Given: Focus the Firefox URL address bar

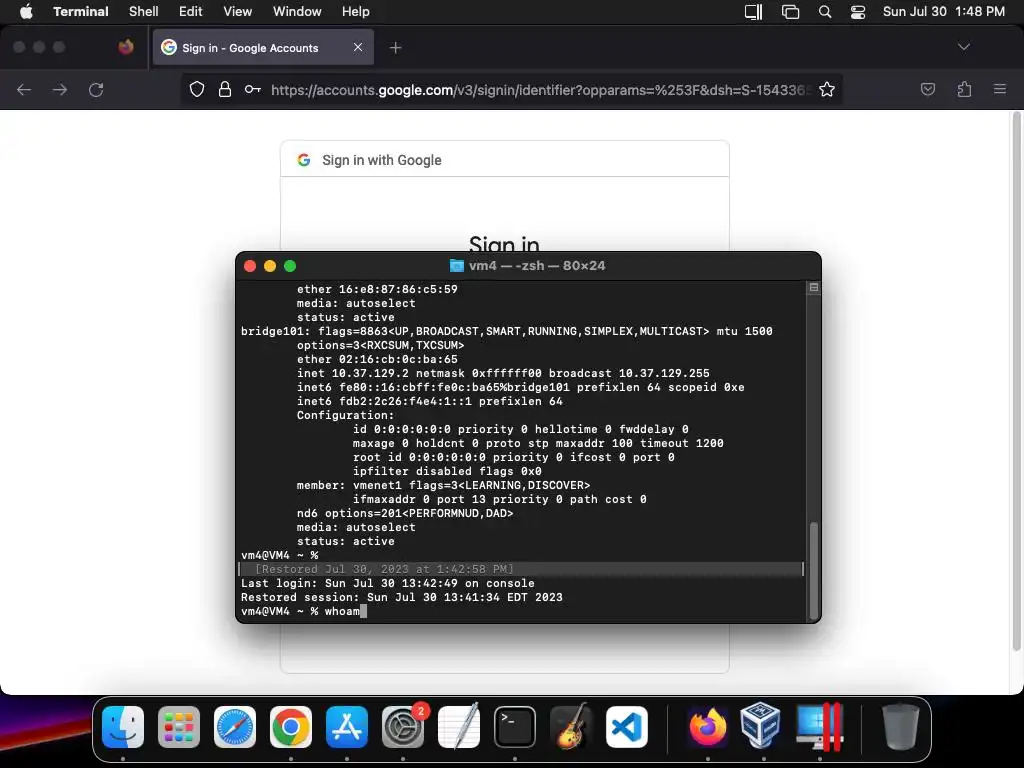Looking at the screenshot, I should coord(539,89).
